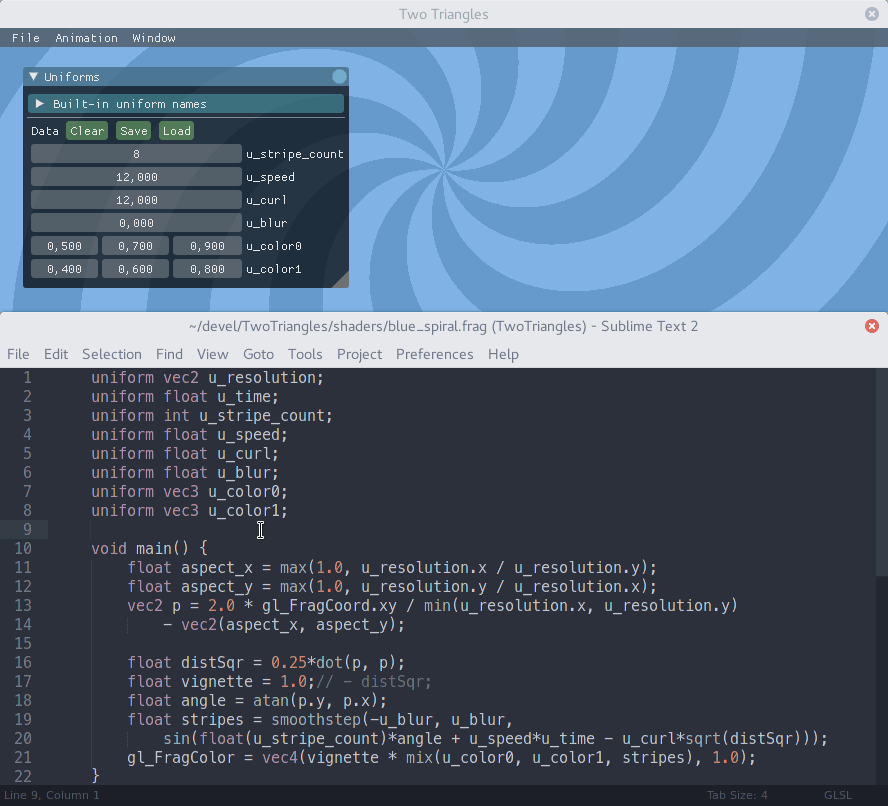Viewport: 888px width, 806px height.
Task: Click 'void main() {' on line 10
Action: [149, 548]
